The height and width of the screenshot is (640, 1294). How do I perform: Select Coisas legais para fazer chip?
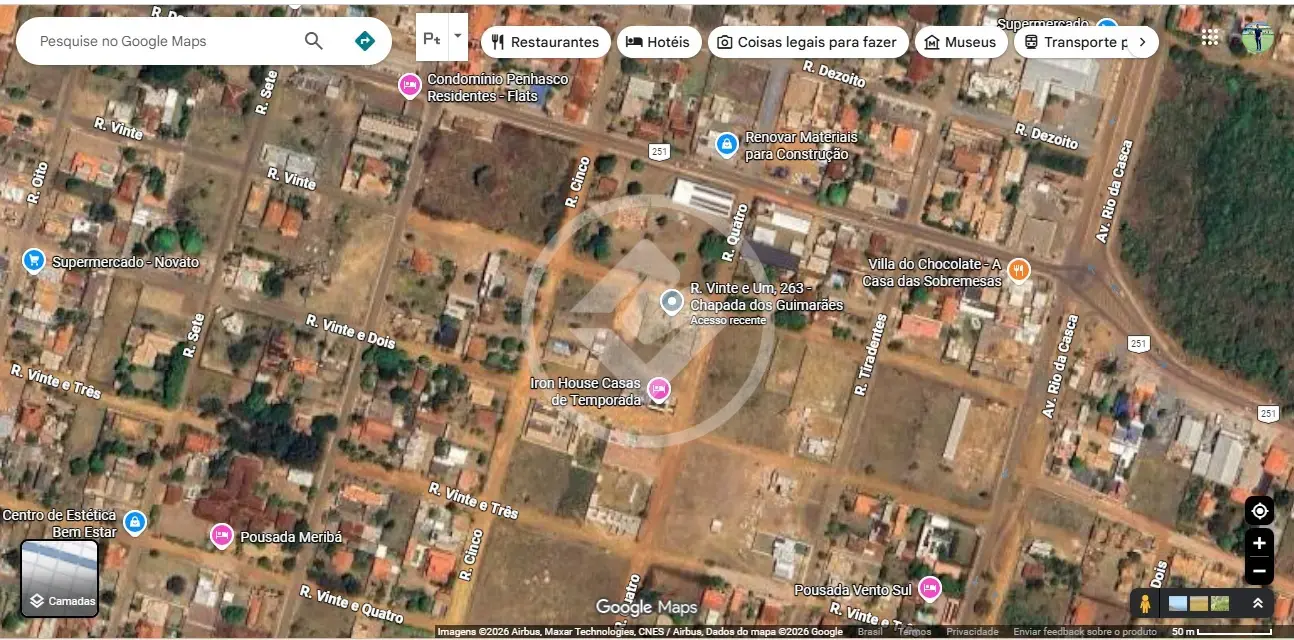(x=808, y=42)
